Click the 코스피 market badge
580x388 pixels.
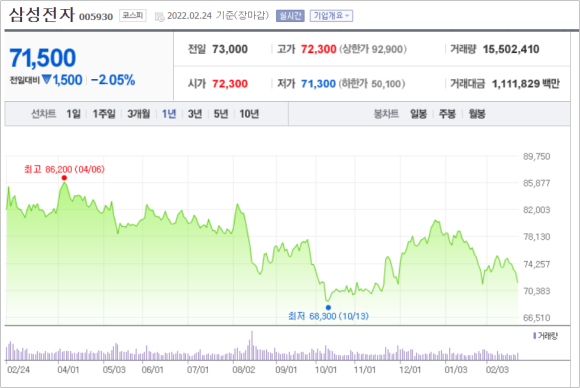point(133,16)
